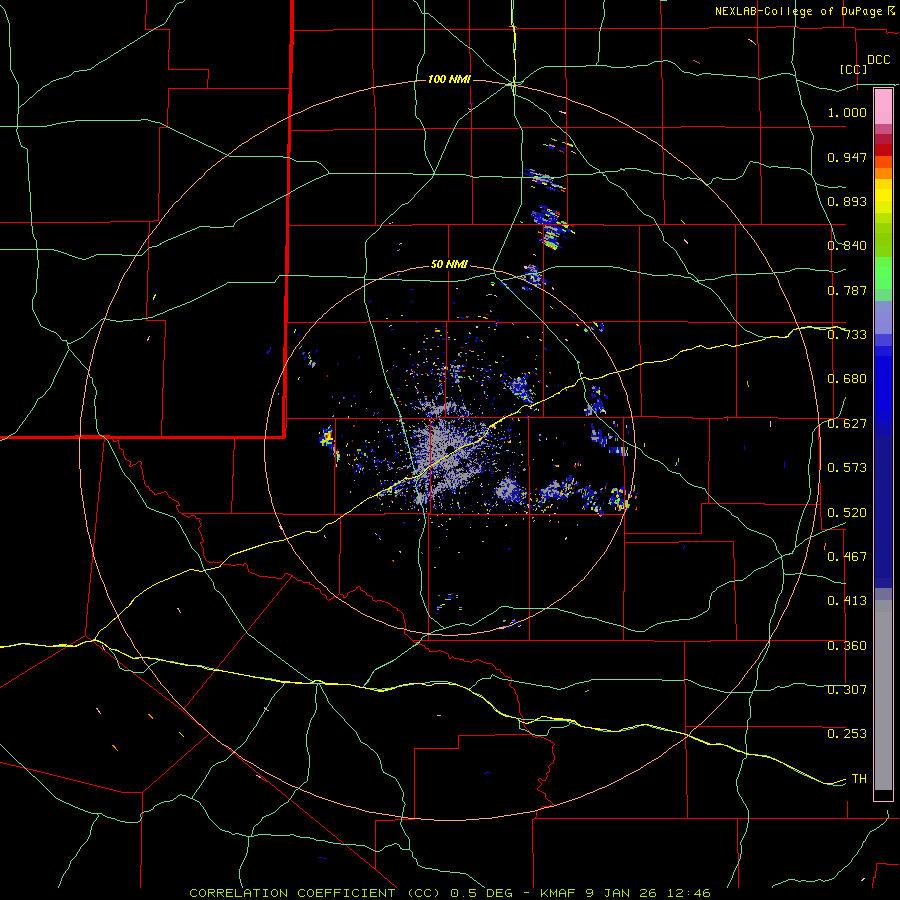Click the CORRELATION COEFFICIENT (CC) caption text
The height and width of the screenshot is (900, 900).
315,893
